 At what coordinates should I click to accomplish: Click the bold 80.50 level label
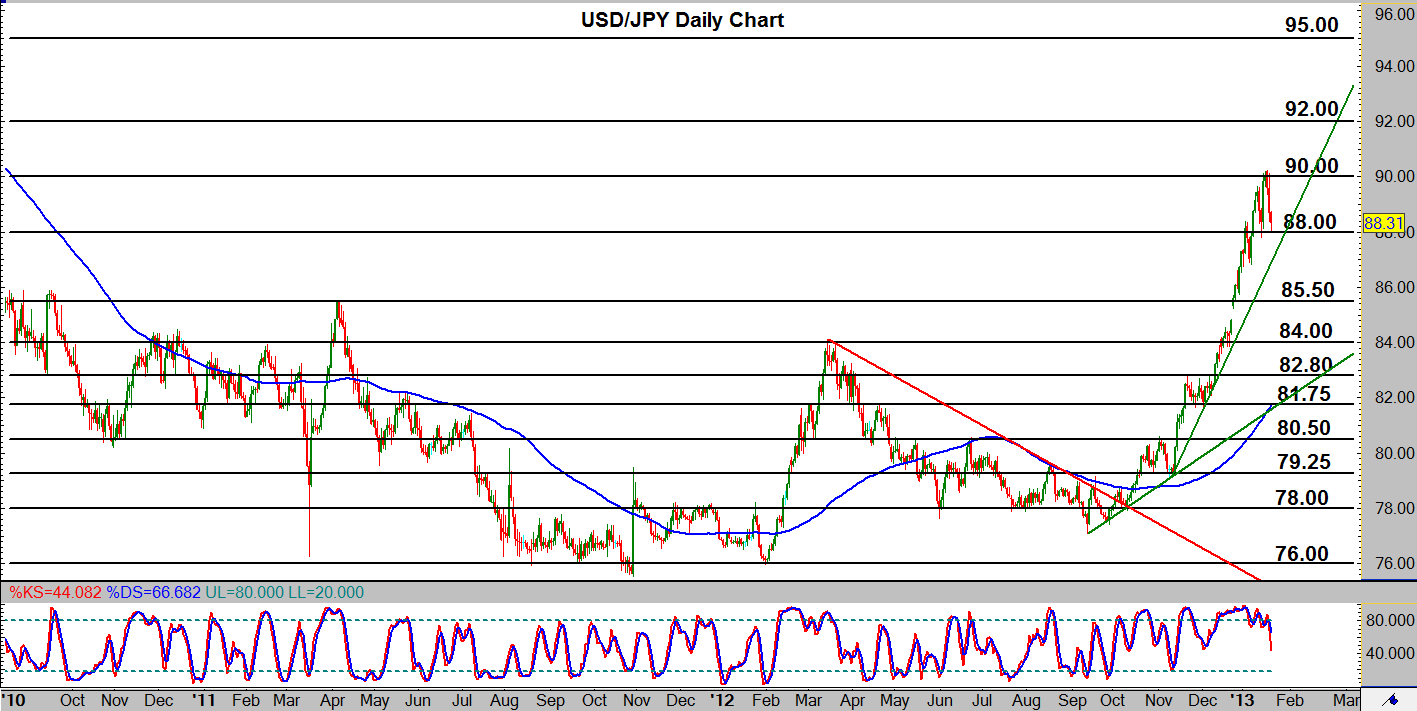pos(1304,428)
